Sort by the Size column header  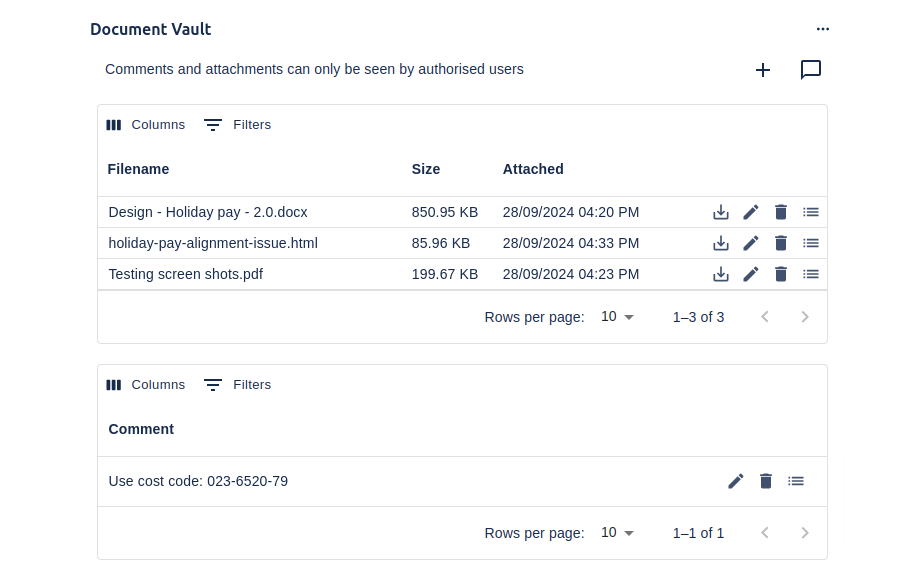point(426,169)
